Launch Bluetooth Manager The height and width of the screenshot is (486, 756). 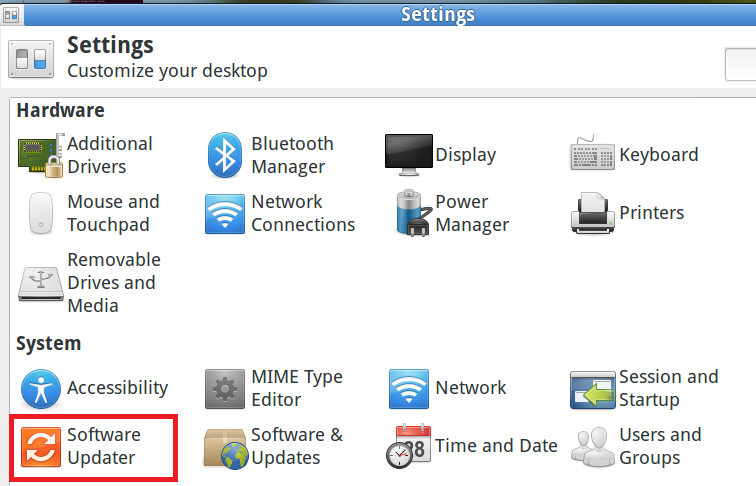point(270,155)
